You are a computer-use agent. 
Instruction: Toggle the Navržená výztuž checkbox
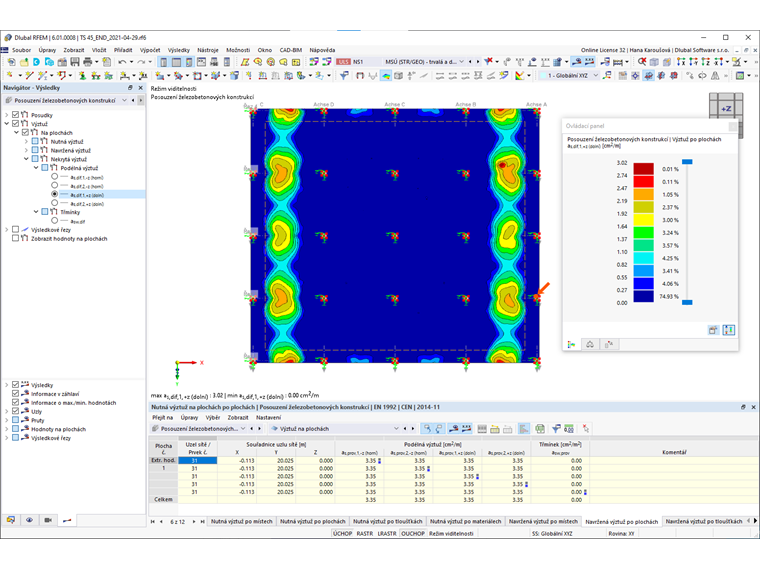(35, 150)
